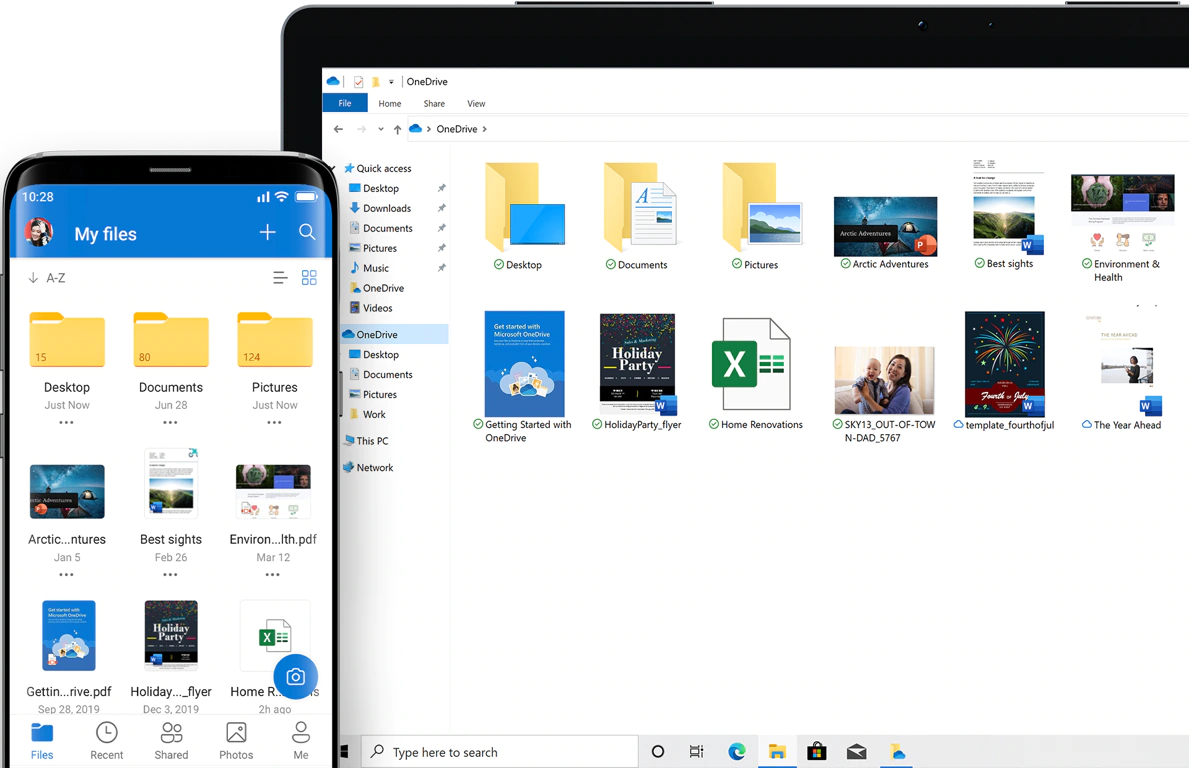
Task: Open the recent locations dropdown arrow
Action: [380, 128]
